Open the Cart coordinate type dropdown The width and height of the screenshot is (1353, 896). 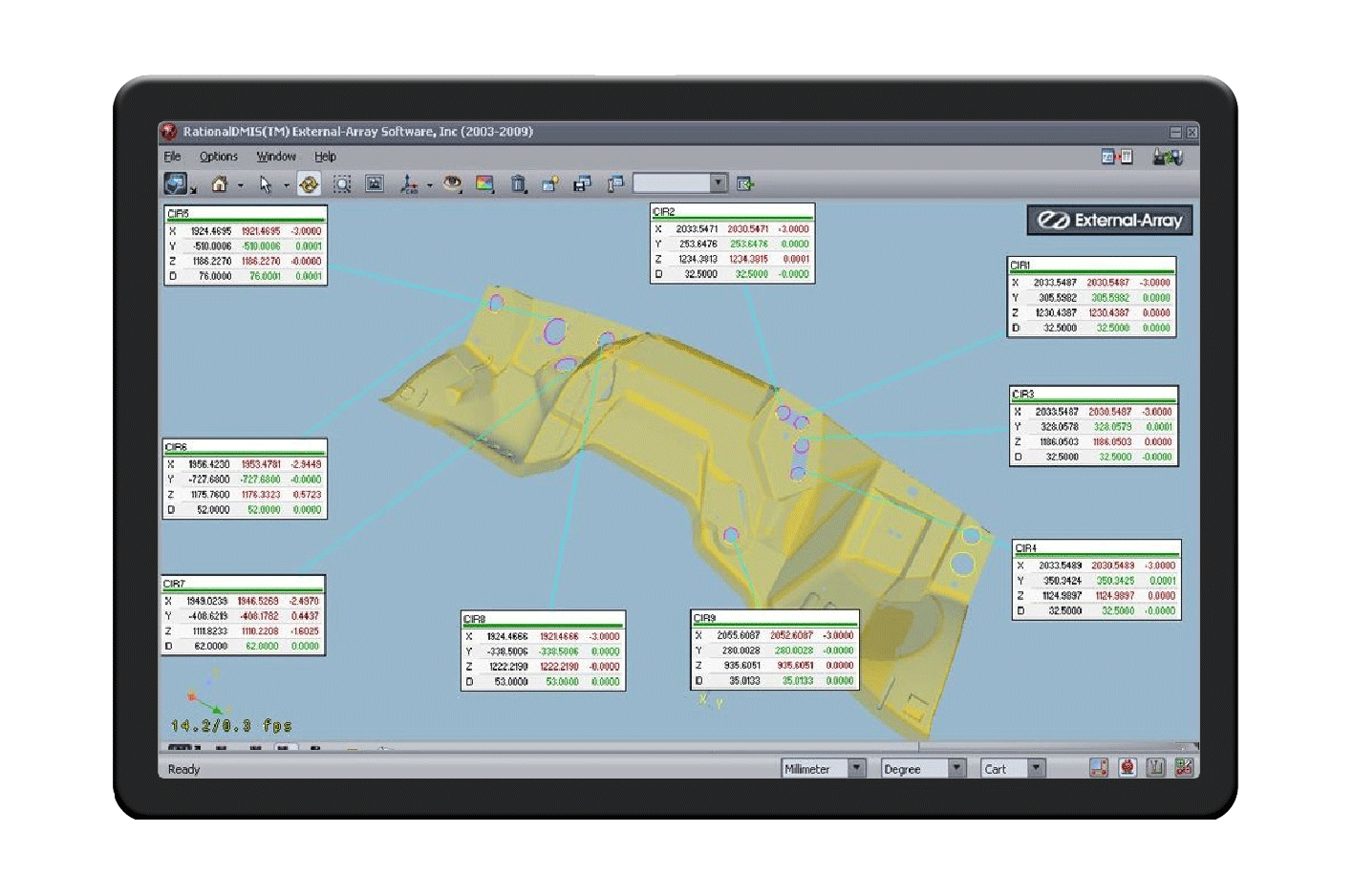click(x=1013, y=768)
